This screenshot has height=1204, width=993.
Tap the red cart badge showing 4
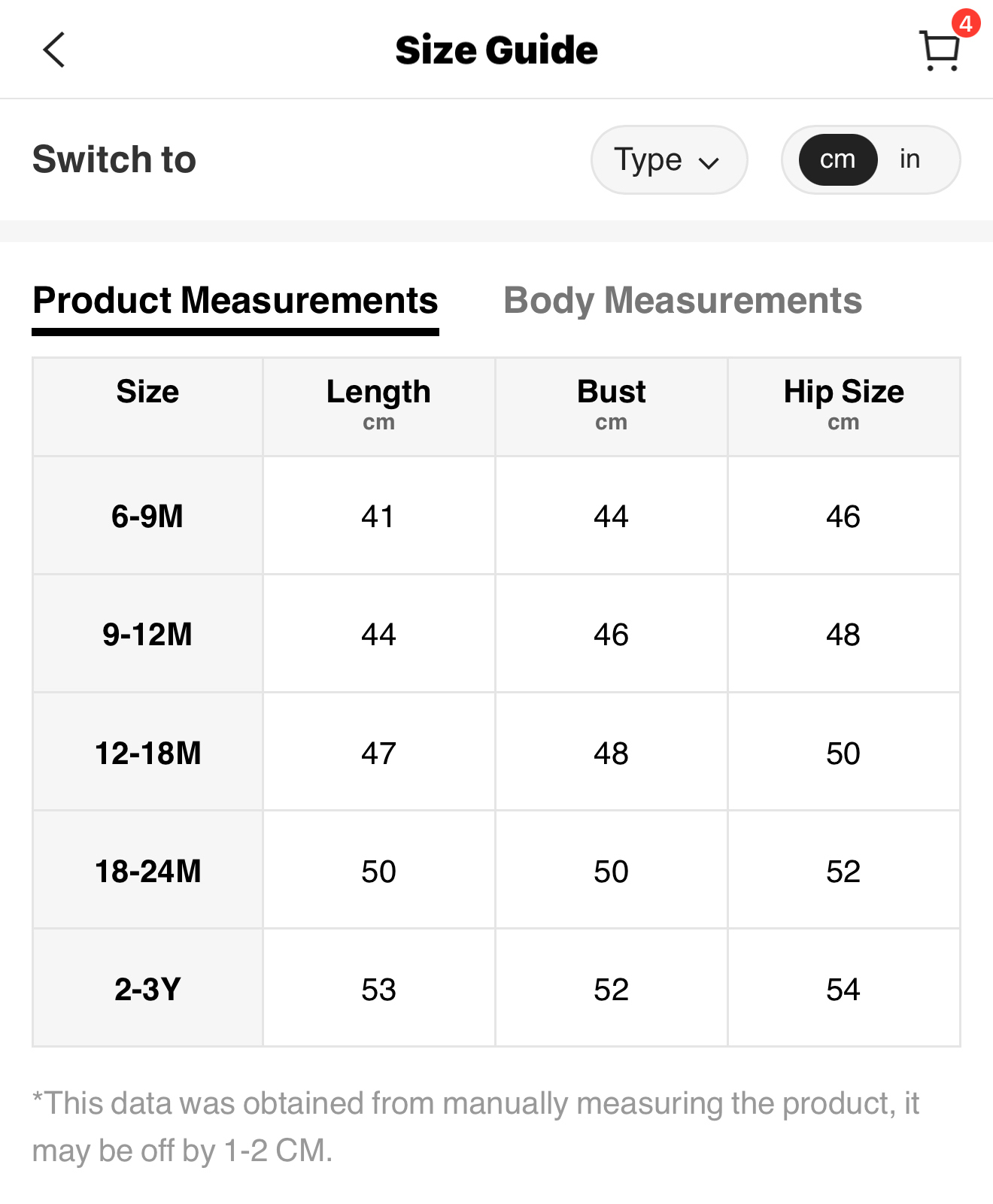(965, 23)
